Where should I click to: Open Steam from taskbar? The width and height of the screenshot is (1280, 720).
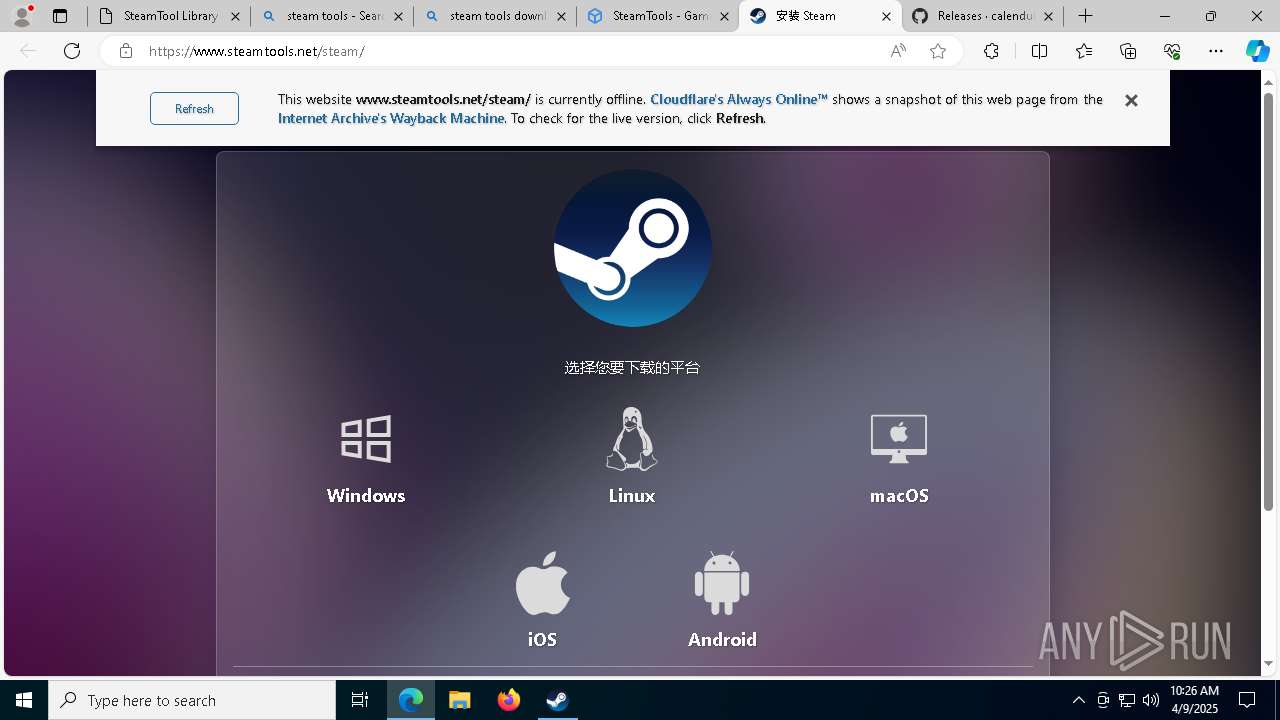[557, 700]
